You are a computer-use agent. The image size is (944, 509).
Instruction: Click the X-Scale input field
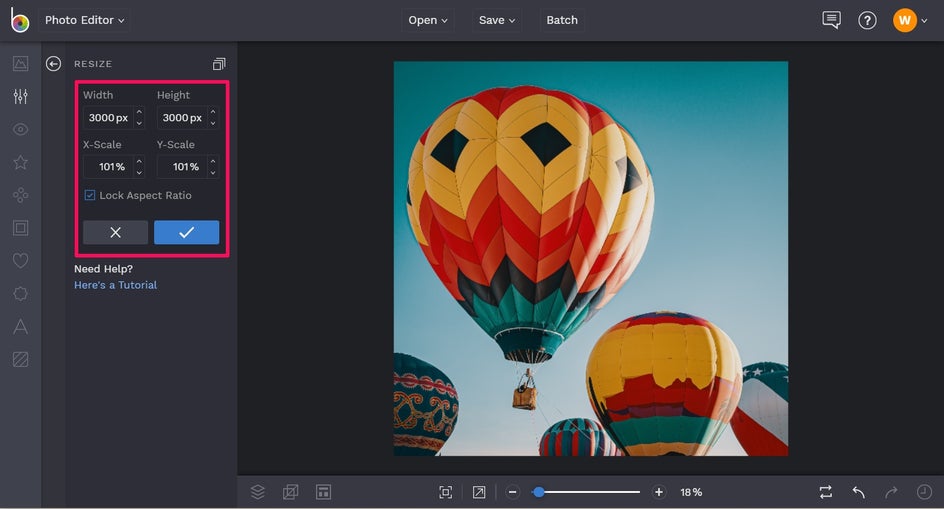click(x=108, y=167)
